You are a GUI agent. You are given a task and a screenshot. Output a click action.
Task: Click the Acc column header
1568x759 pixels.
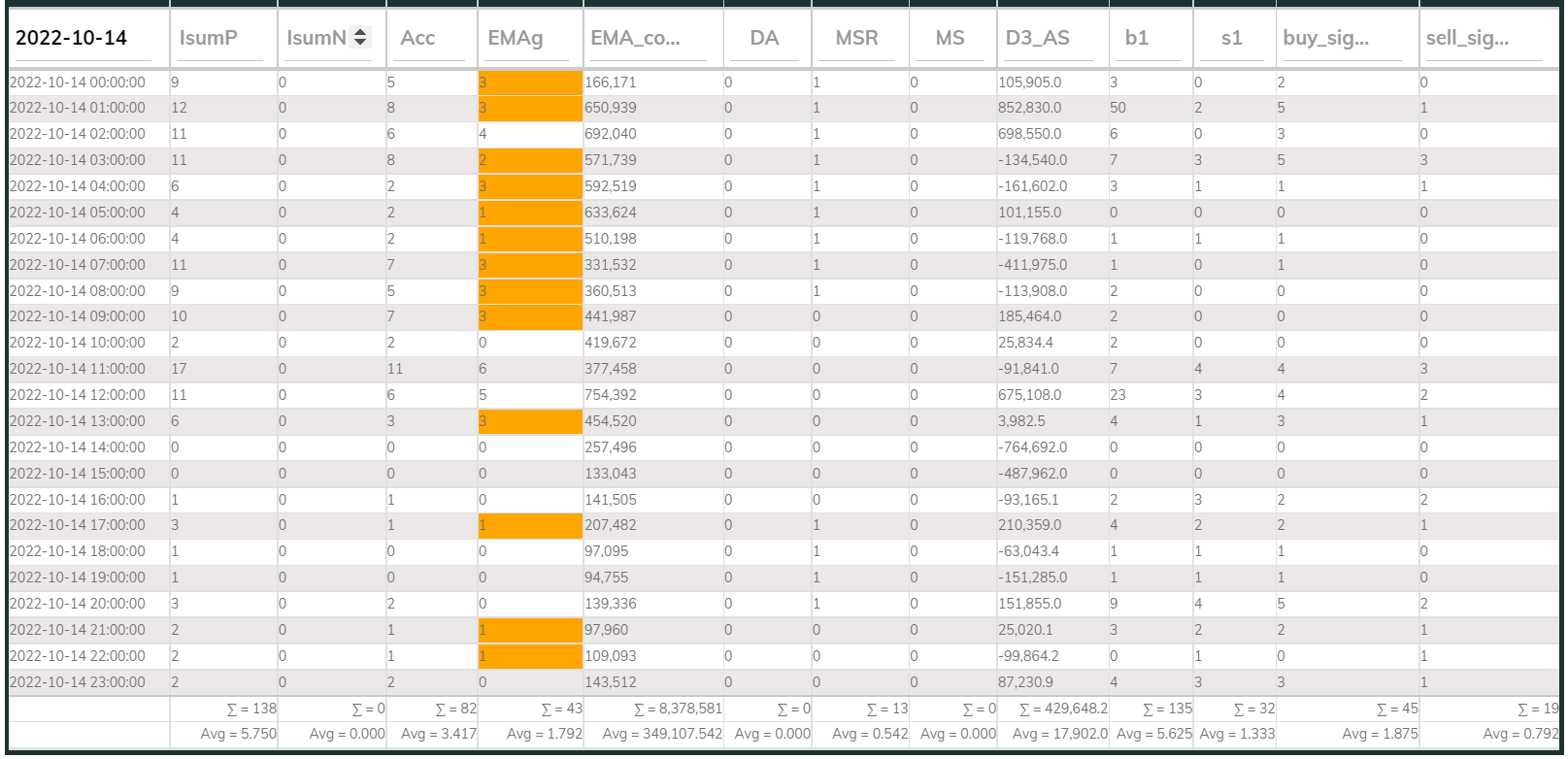coord(417,38)
